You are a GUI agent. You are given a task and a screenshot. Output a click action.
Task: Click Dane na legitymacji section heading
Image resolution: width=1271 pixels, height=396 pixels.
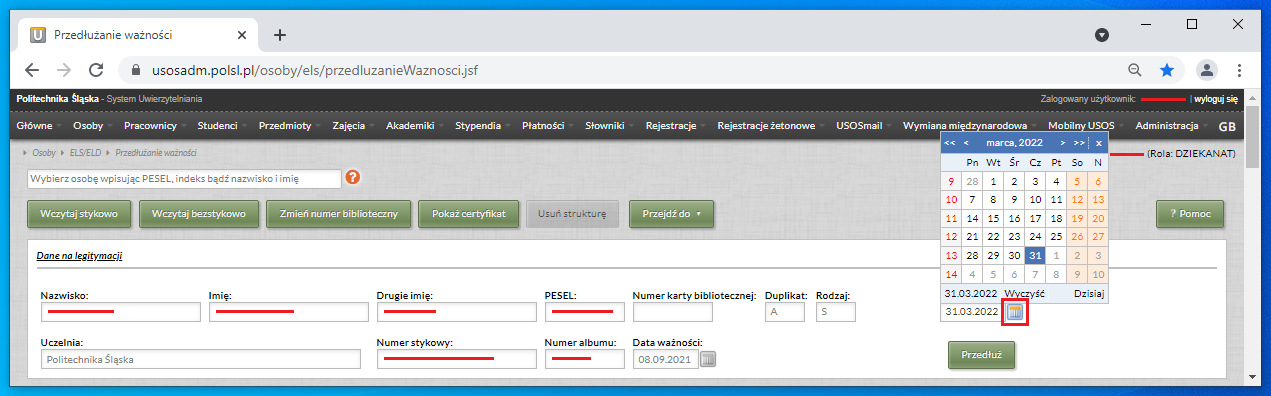[x=79, y=256]
